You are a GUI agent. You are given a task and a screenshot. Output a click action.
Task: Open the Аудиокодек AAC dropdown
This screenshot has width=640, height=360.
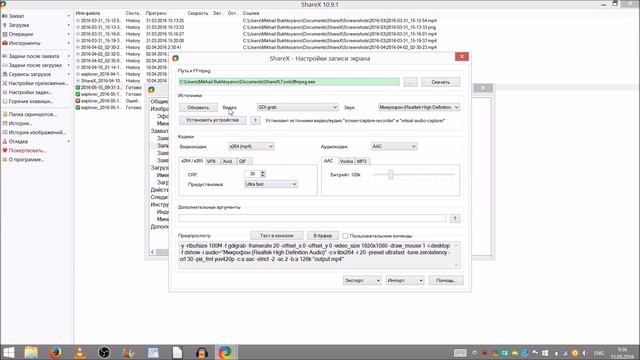point(394,146)
